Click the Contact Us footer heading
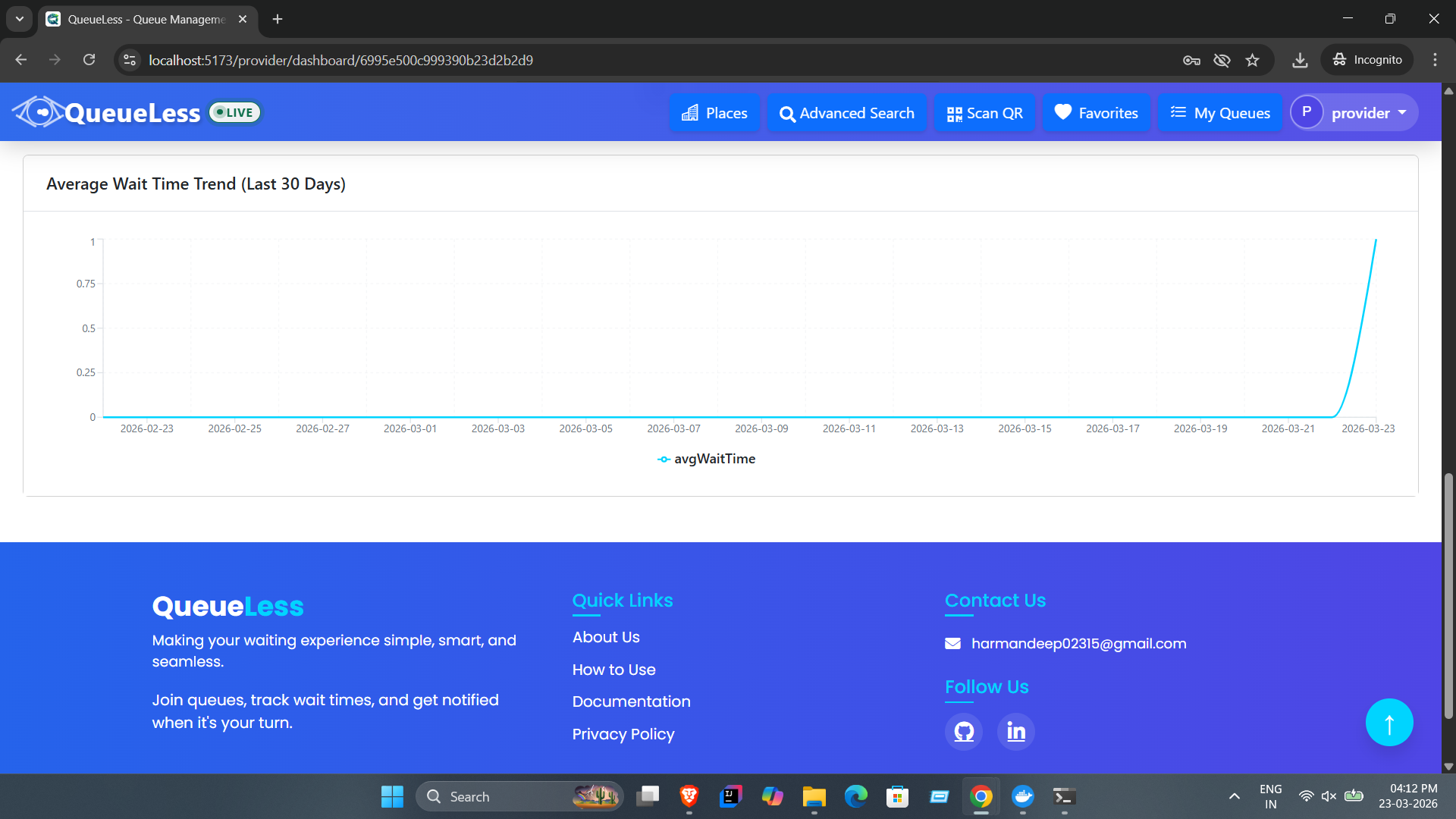 click(x=996, y=601)
